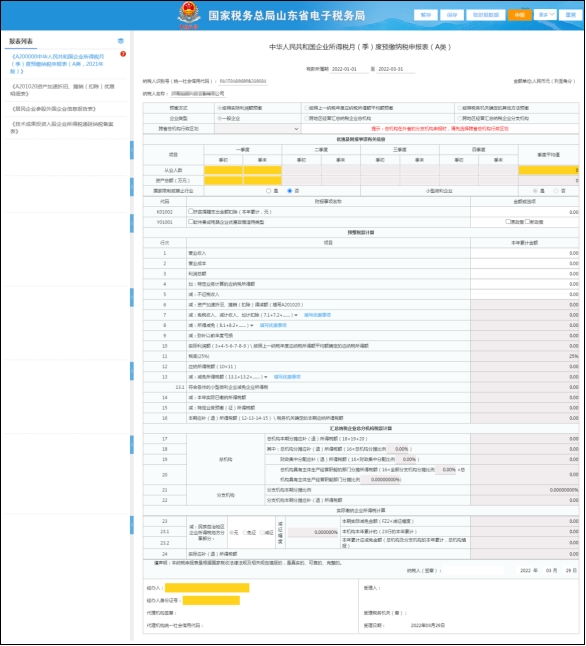Image resolution: width=586 pixels, height=646 pixels.
Task: Click 资产总额 first quarter 季初 field
Action: coord(223,180)
